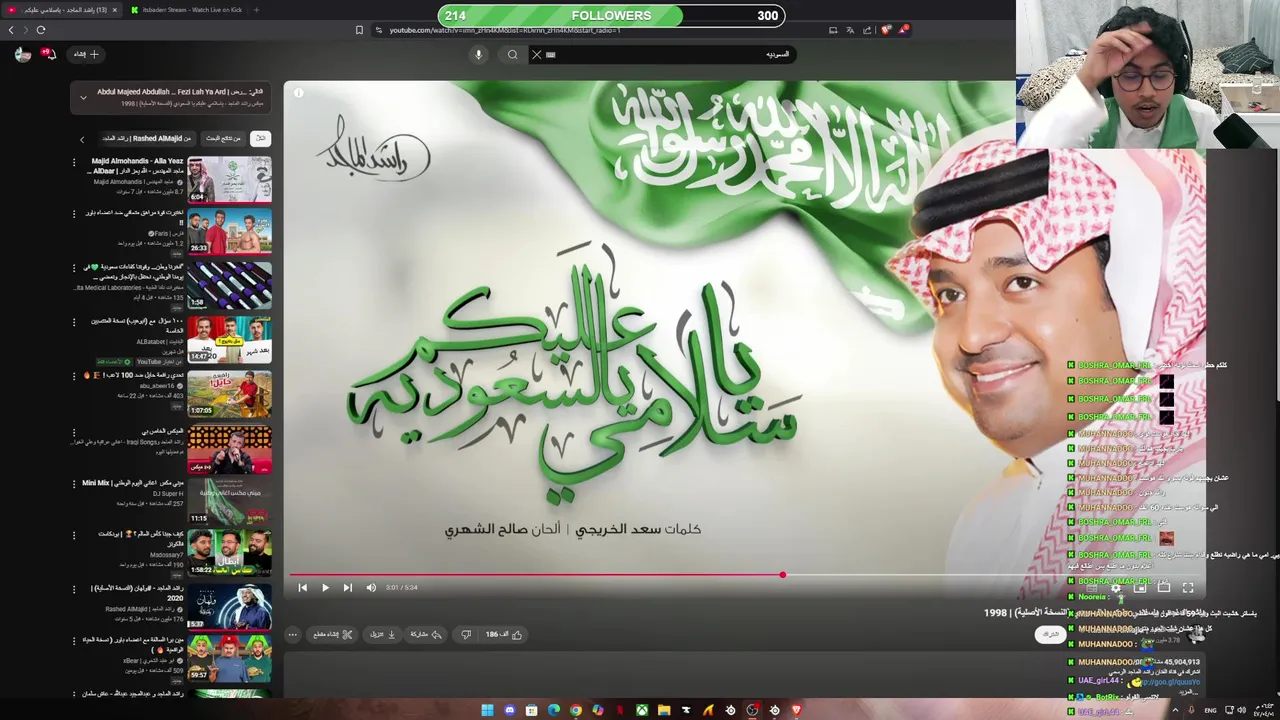1280x720 pixels.
Task: Play the paused YouTube video
Action: point(325,588)
